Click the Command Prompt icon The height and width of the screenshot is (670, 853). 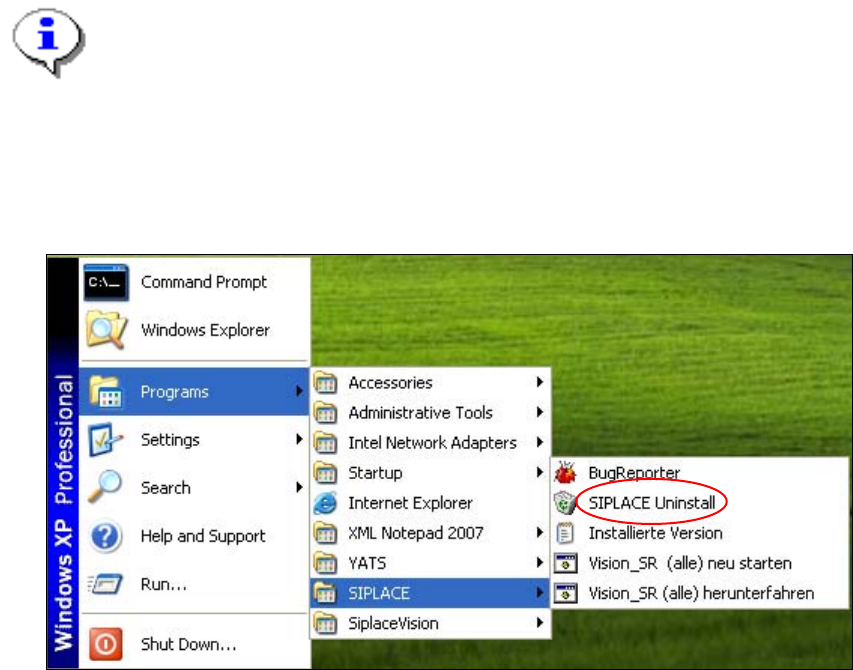[x=106, y=282]
